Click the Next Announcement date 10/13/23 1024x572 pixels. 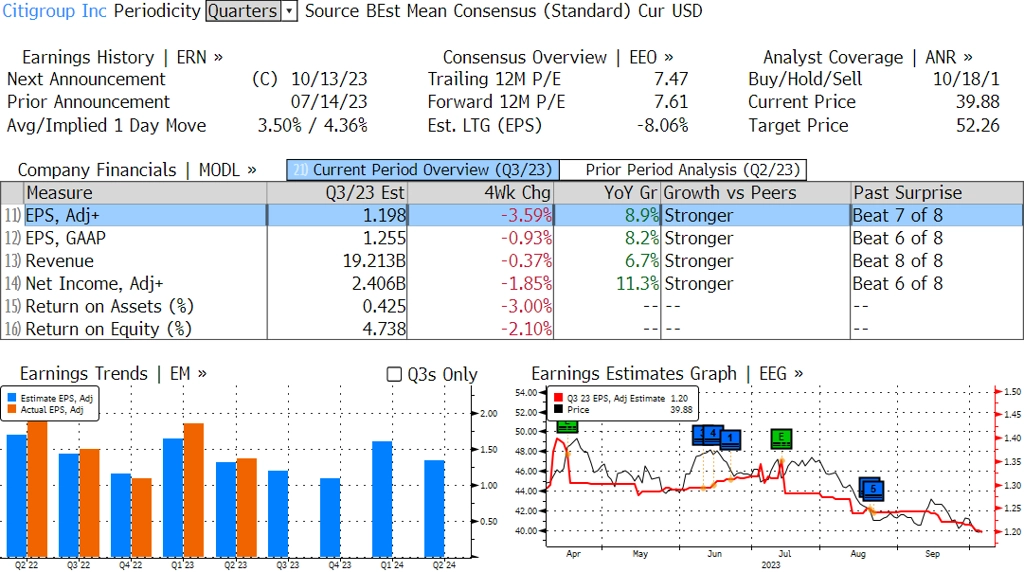click(329, 79)
